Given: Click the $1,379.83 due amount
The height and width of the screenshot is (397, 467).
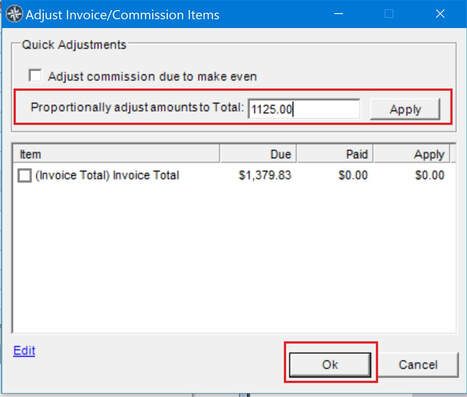Looking at the screenshot, I should [265, 175].
